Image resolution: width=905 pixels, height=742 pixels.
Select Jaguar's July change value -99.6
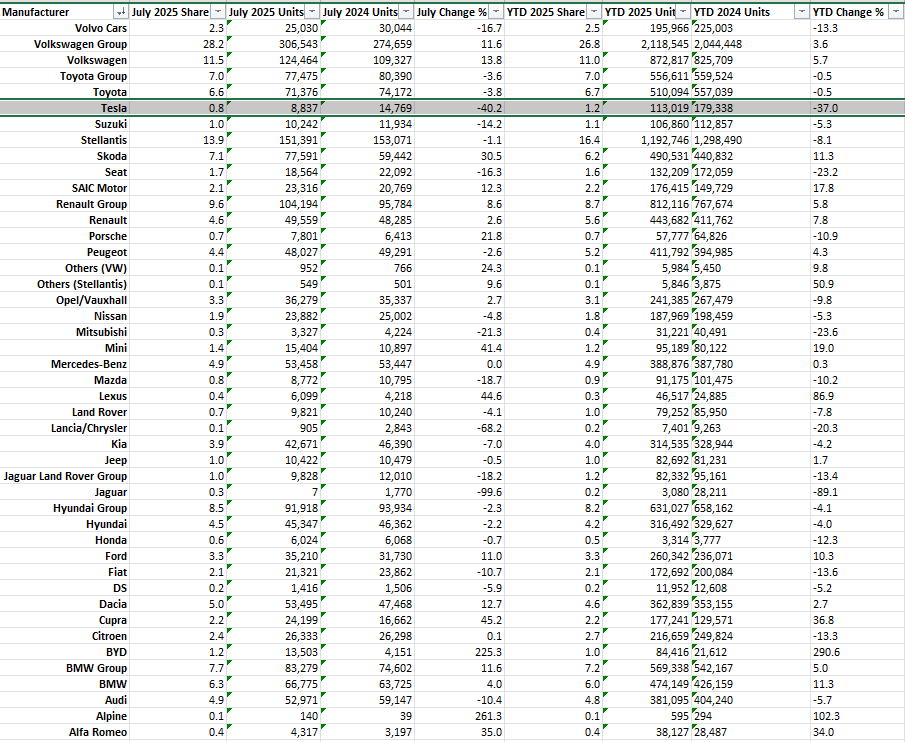click(459, 492)
